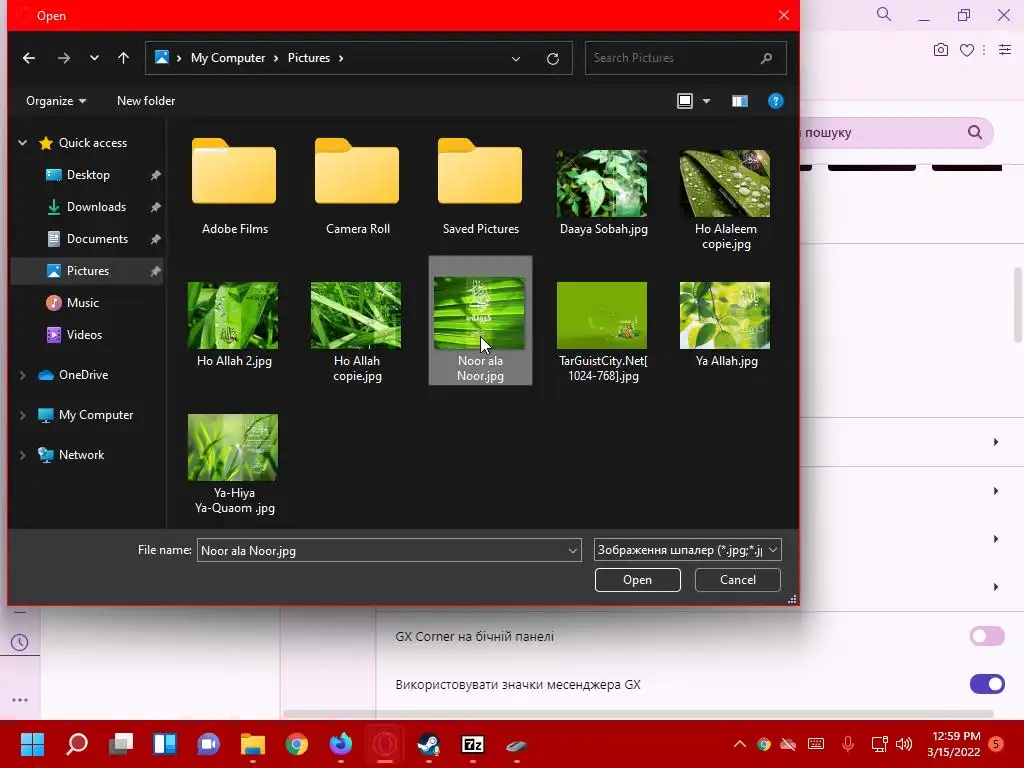Image resolution: width=1024 pixels, height=768 pixels.
Task: Expand the File name dropdown list
Action: (573, 550)
